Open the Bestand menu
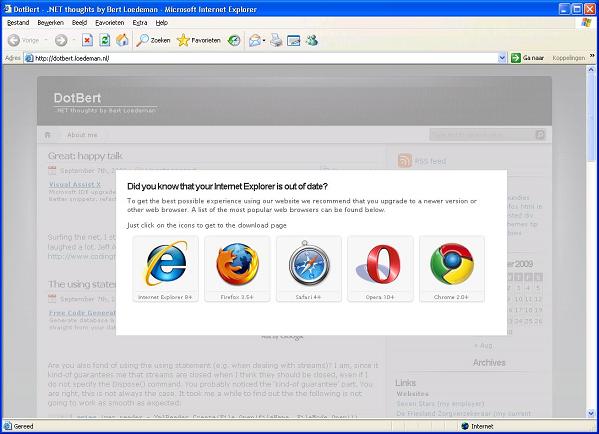The image size is (599, 434). [x=18, y=23]
